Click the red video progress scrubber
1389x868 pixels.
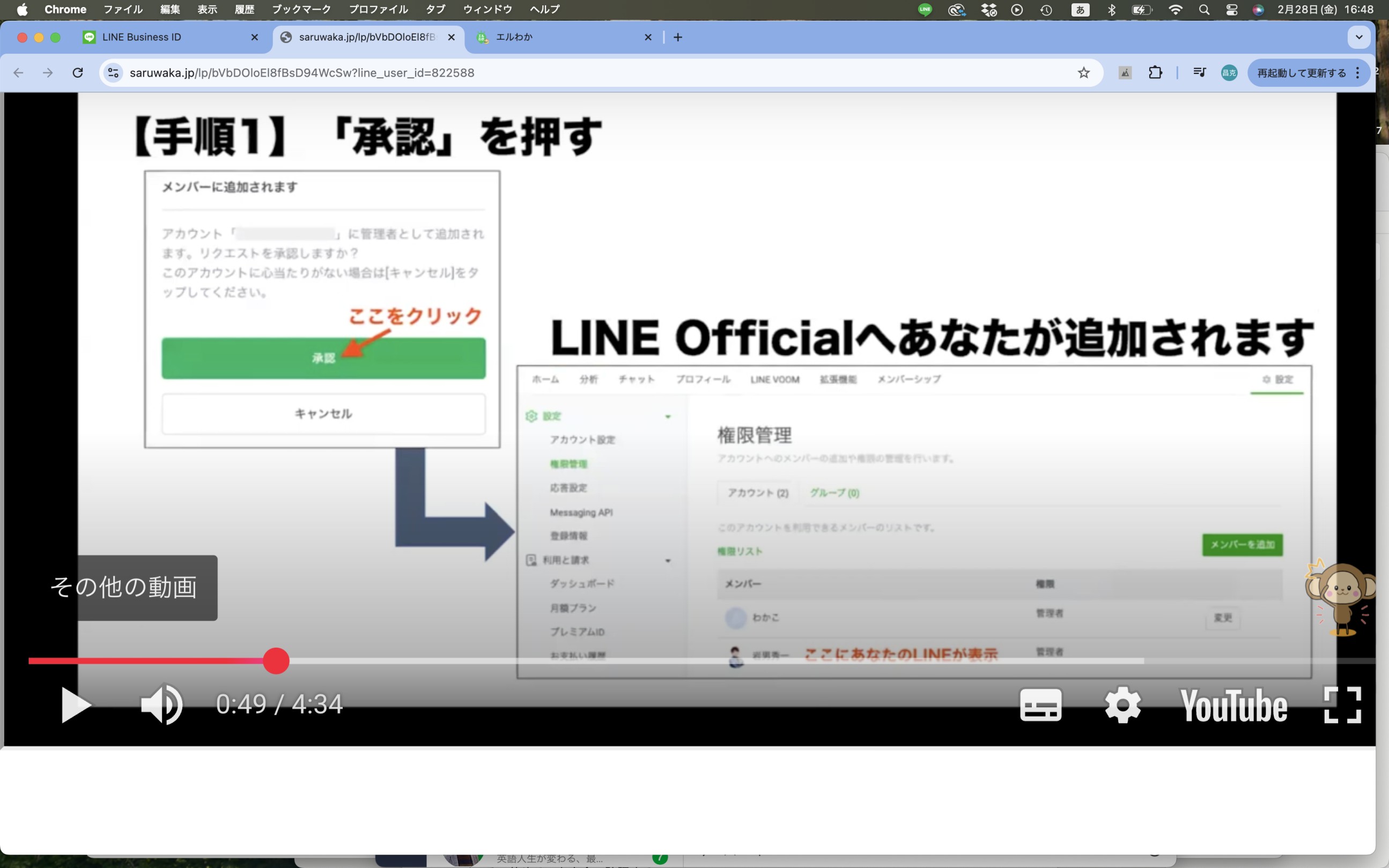tap(276, 661)
